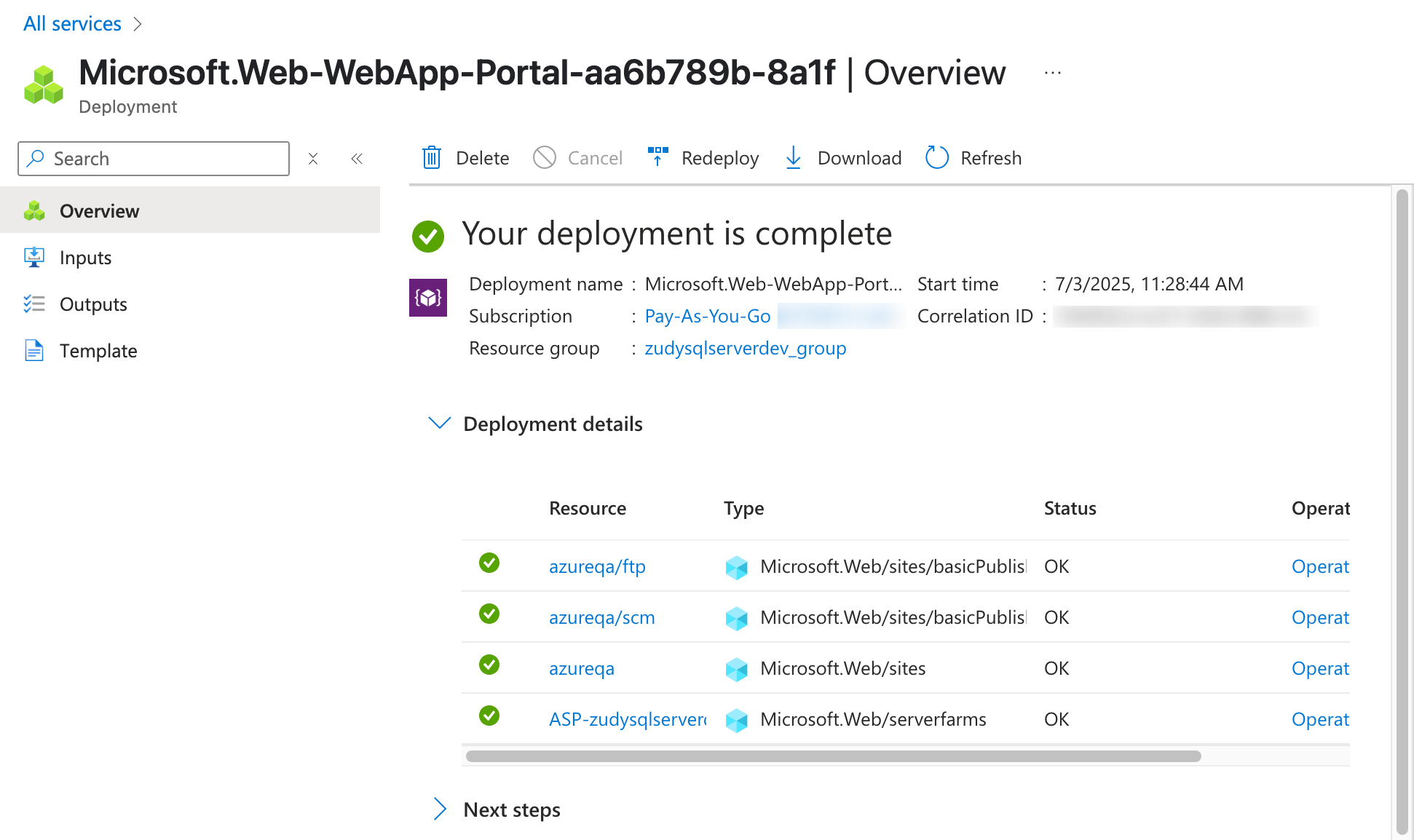Open the ellipsis more options menu

(1052, 73)
